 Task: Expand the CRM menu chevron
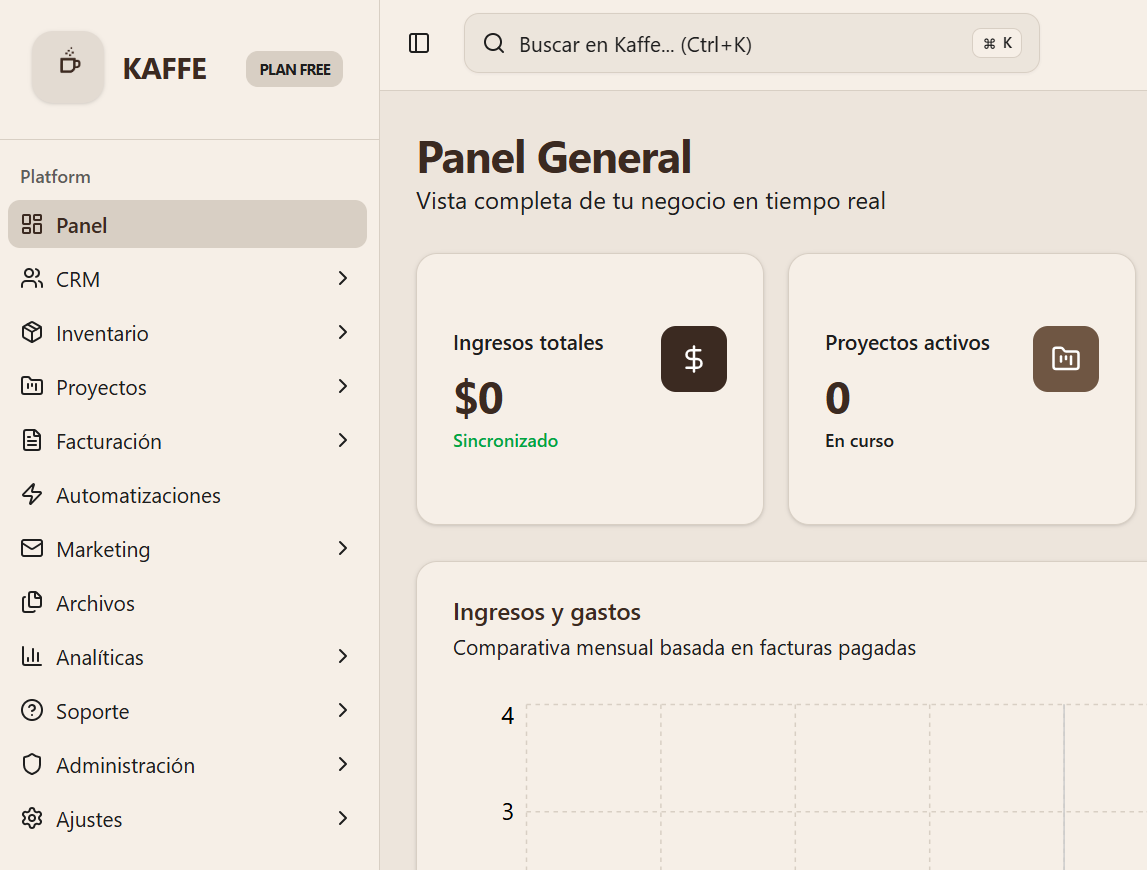[343, 279]
